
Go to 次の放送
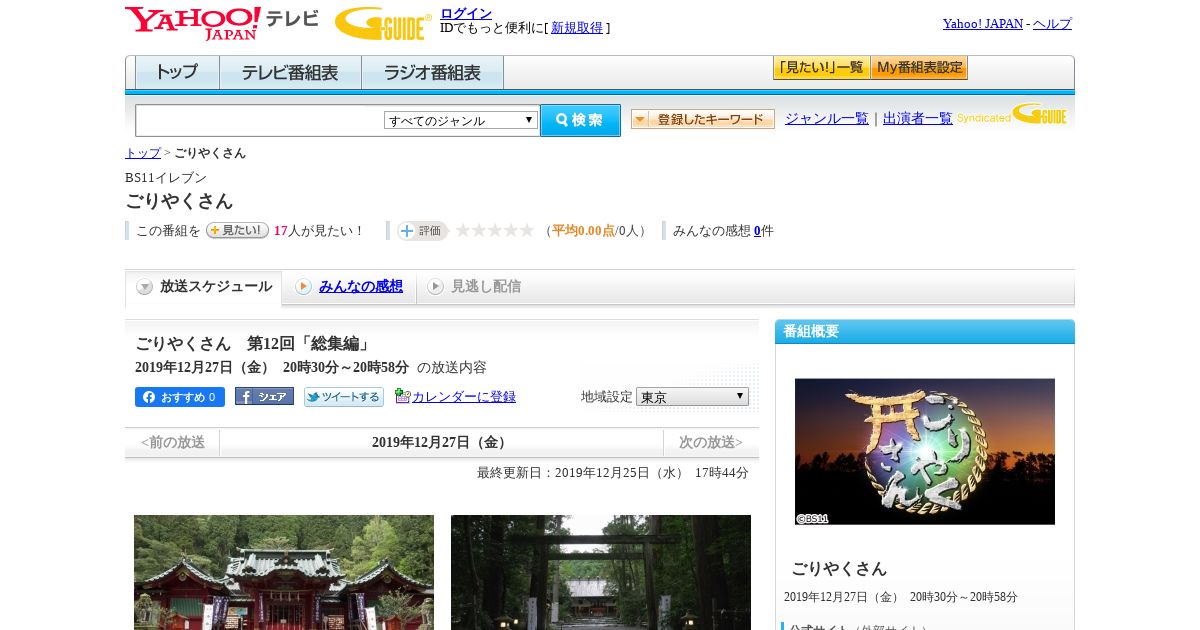tap(711, 442)
